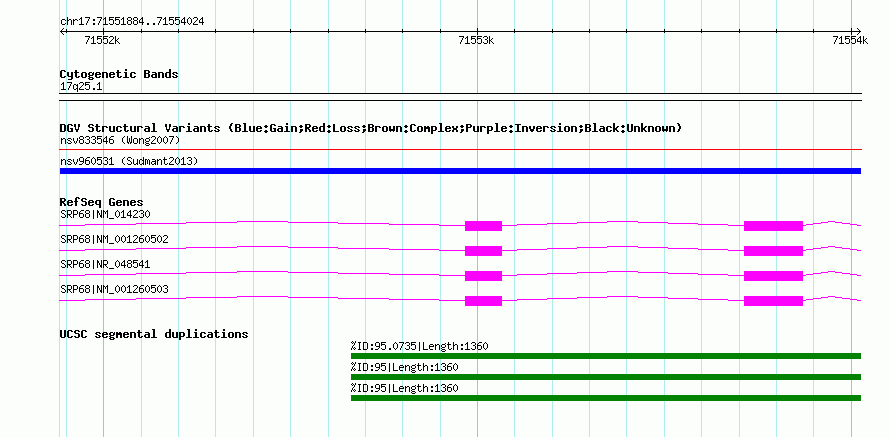
Task: Click the 17q25.1 band label
Action: (x=81, y=87)
